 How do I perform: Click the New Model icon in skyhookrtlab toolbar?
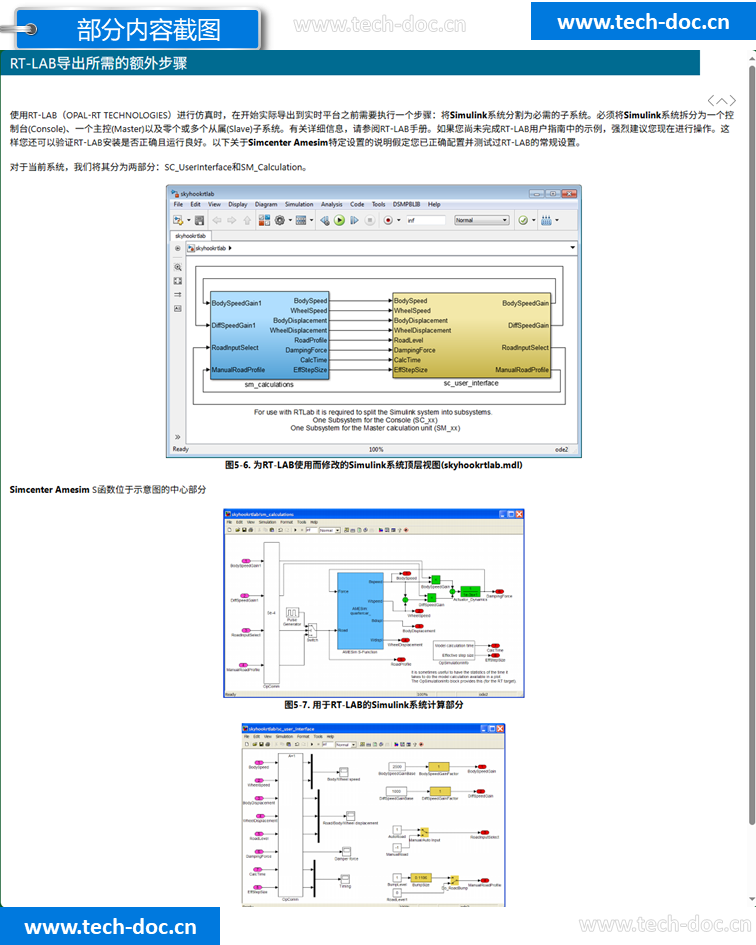coord(178,220)
